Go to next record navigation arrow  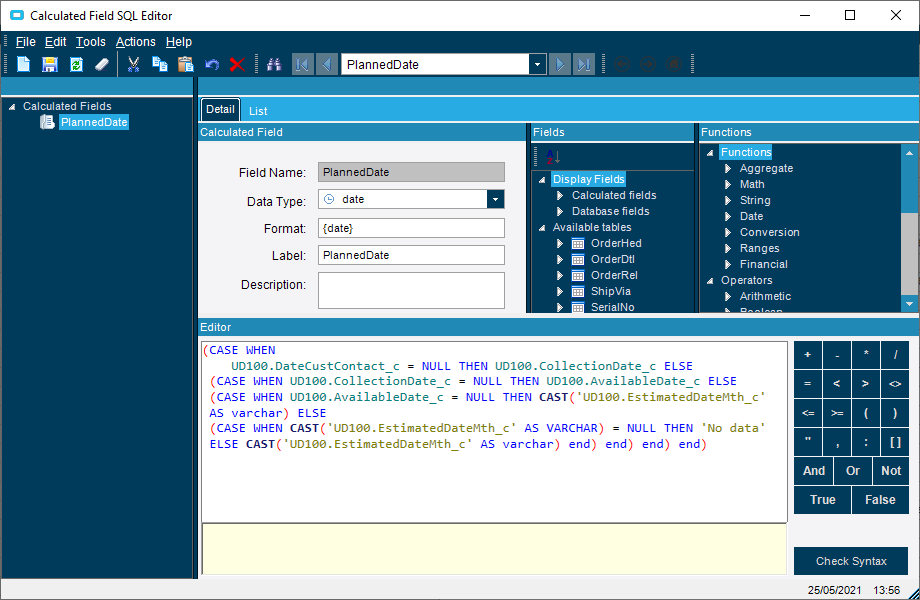(560, 64)
